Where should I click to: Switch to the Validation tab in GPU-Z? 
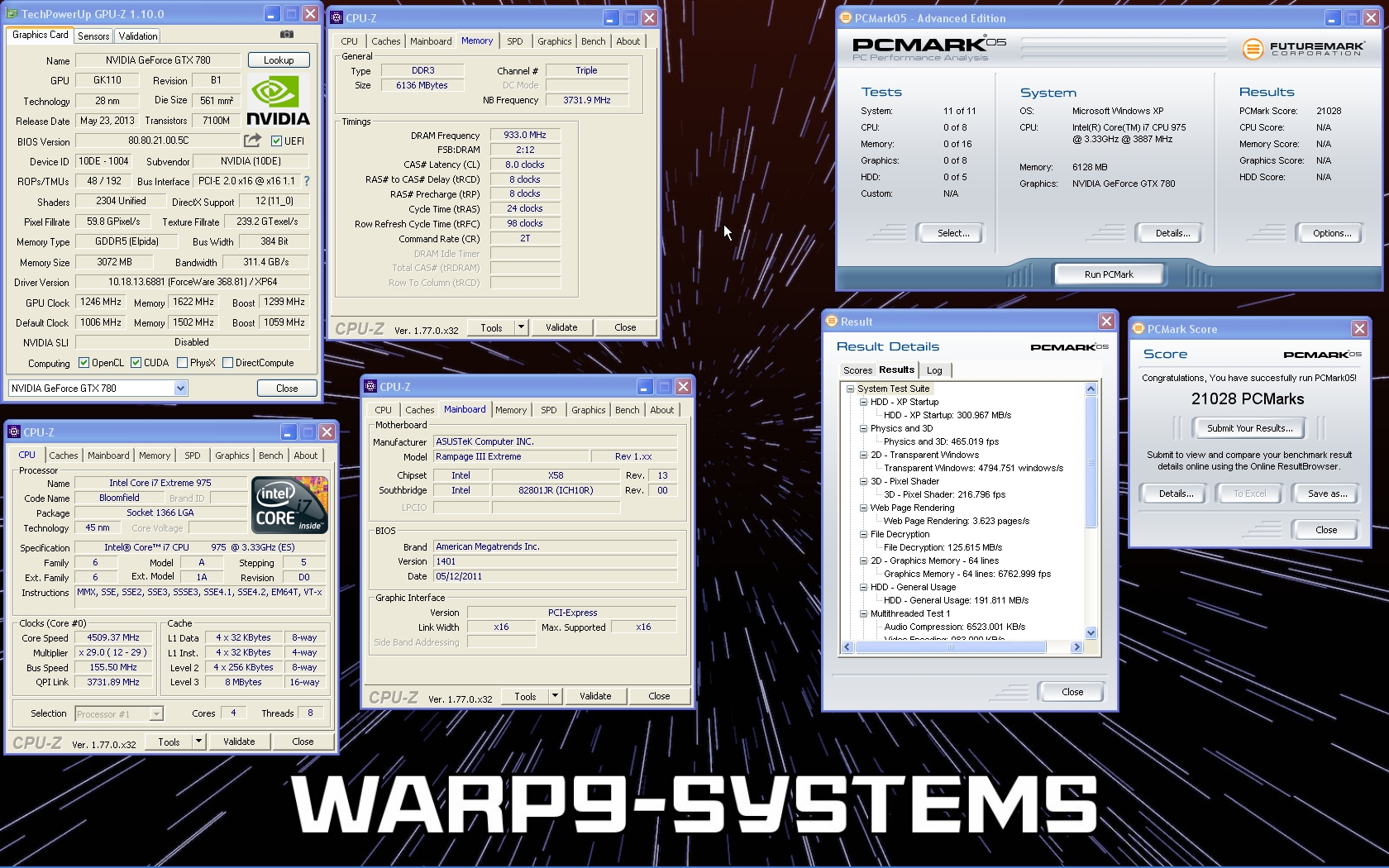[138, 36]
